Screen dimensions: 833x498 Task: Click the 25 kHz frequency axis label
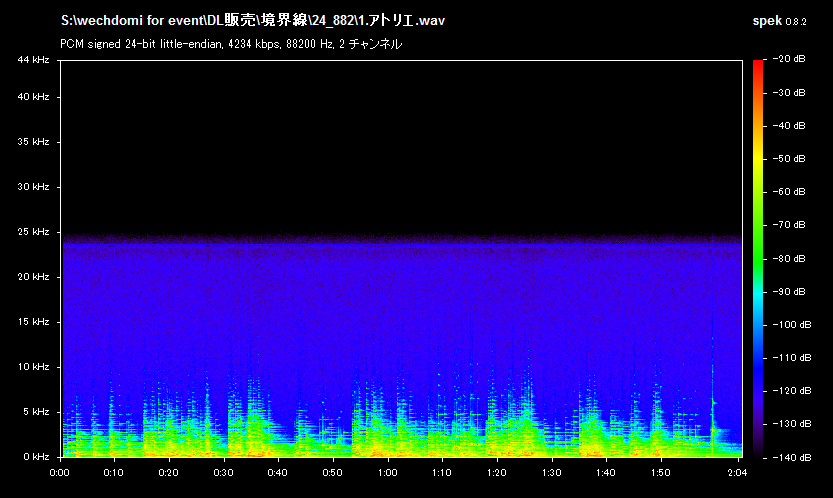tap(33, 232)
